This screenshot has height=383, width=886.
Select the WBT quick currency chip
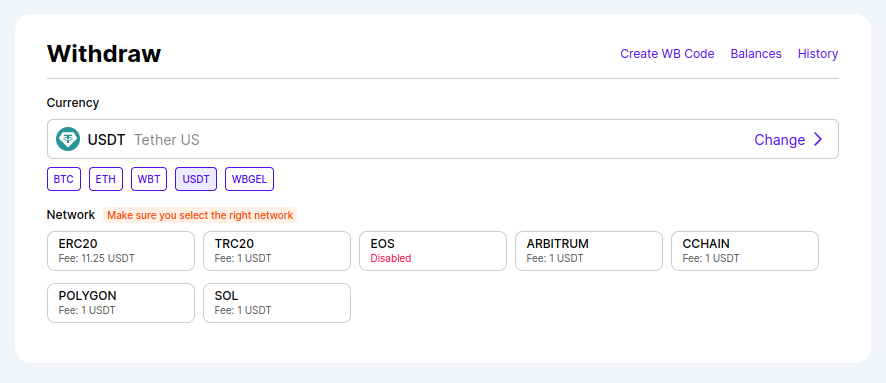(149, 179)
